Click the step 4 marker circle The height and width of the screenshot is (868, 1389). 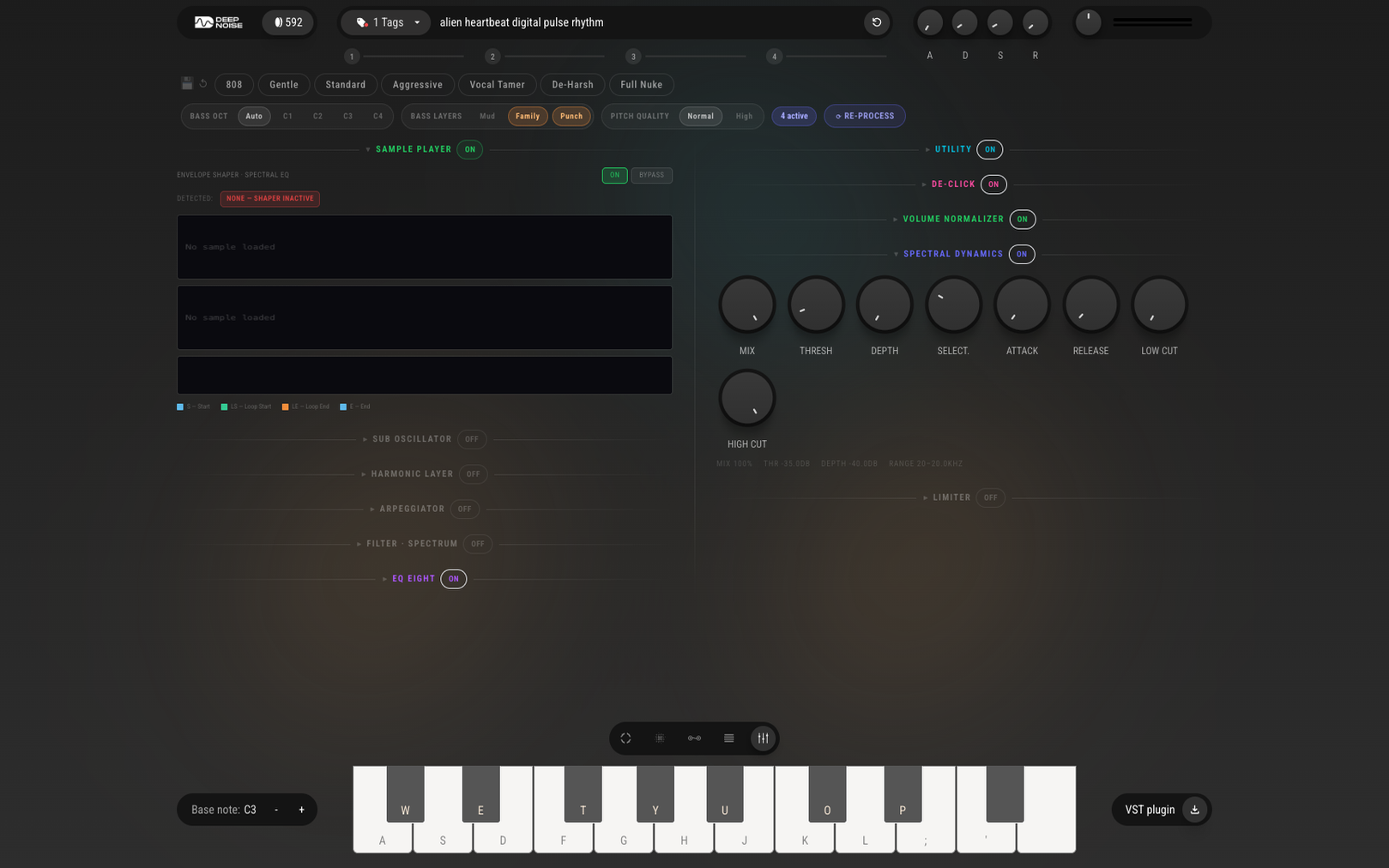(x=774, y=57)
